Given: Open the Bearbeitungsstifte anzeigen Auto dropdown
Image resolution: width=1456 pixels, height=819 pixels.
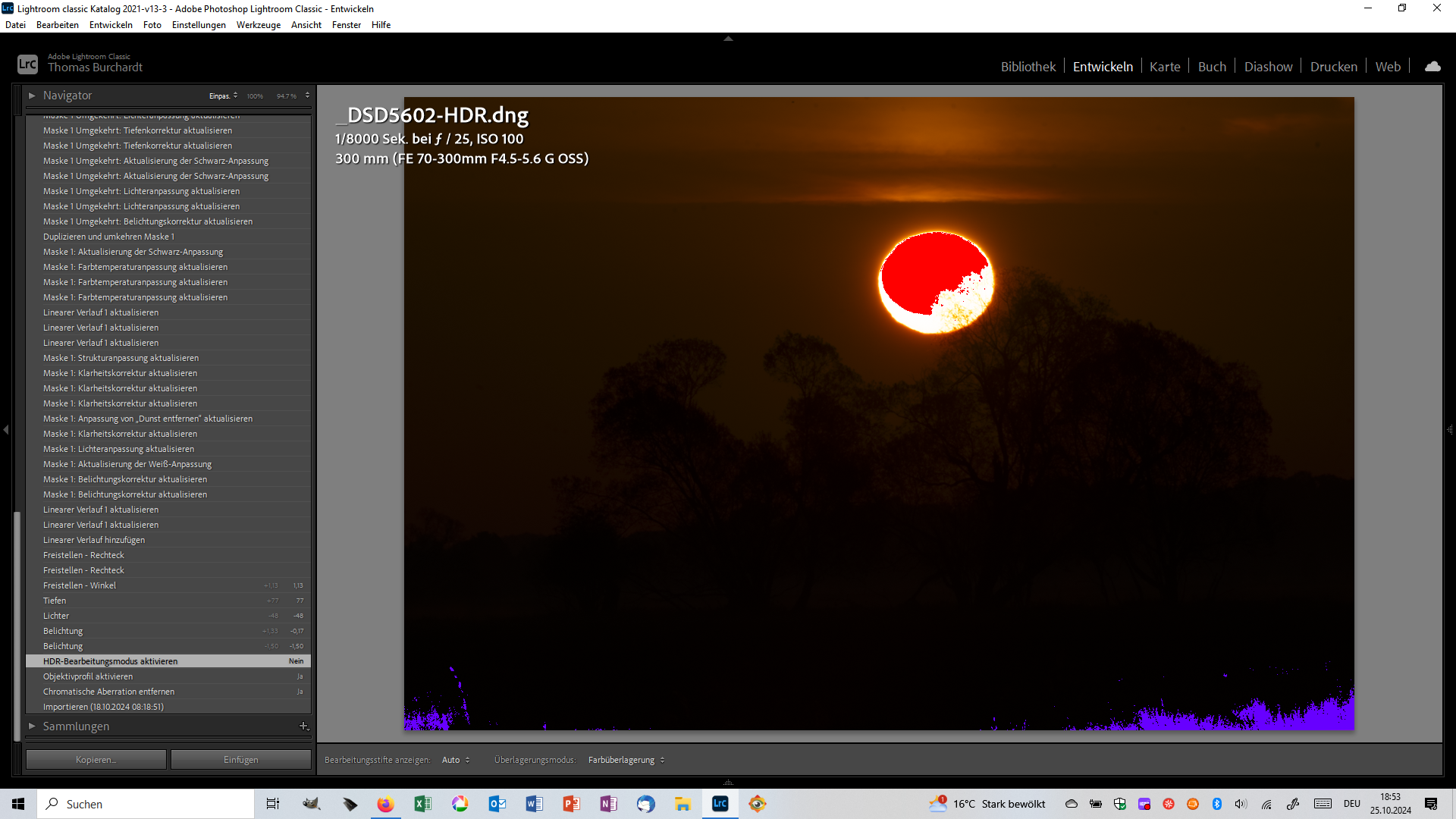Looking at the screenshot, I should [456, 760].
